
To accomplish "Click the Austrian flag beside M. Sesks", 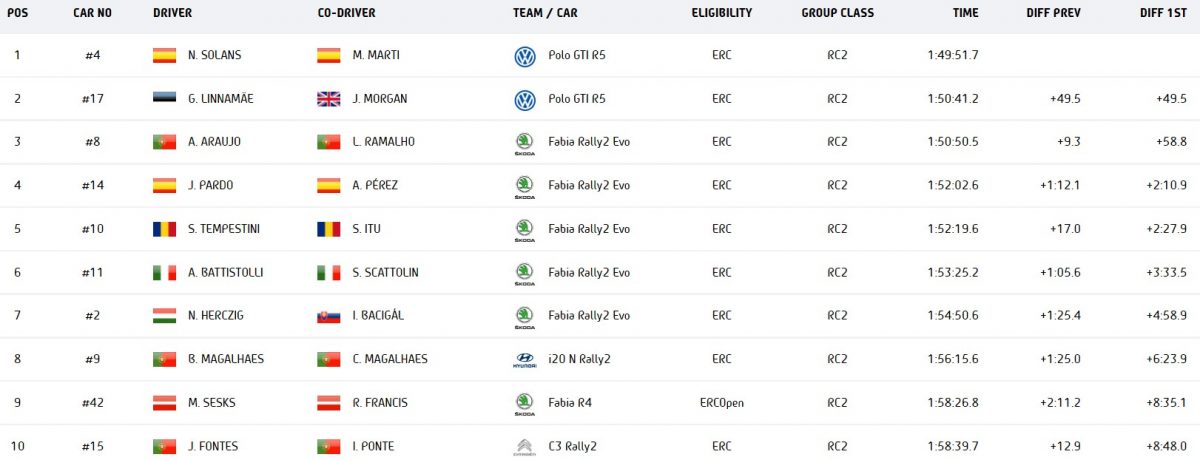I will click(164, 403).
